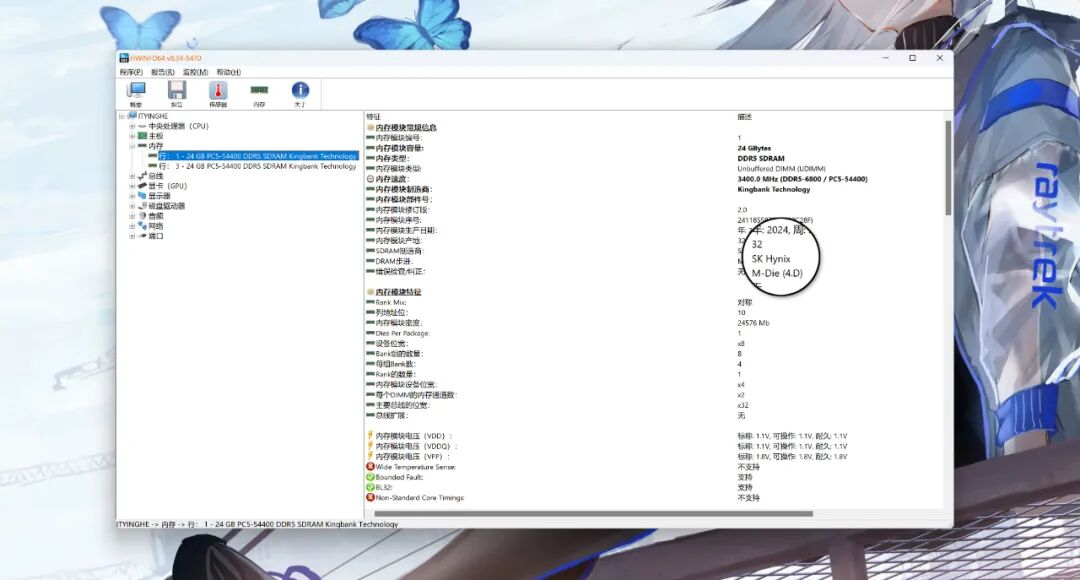The image size is (1080, 580).
Task: Expand the 端口 tree node
Action: pyautogui.click(x=132, y=236)
